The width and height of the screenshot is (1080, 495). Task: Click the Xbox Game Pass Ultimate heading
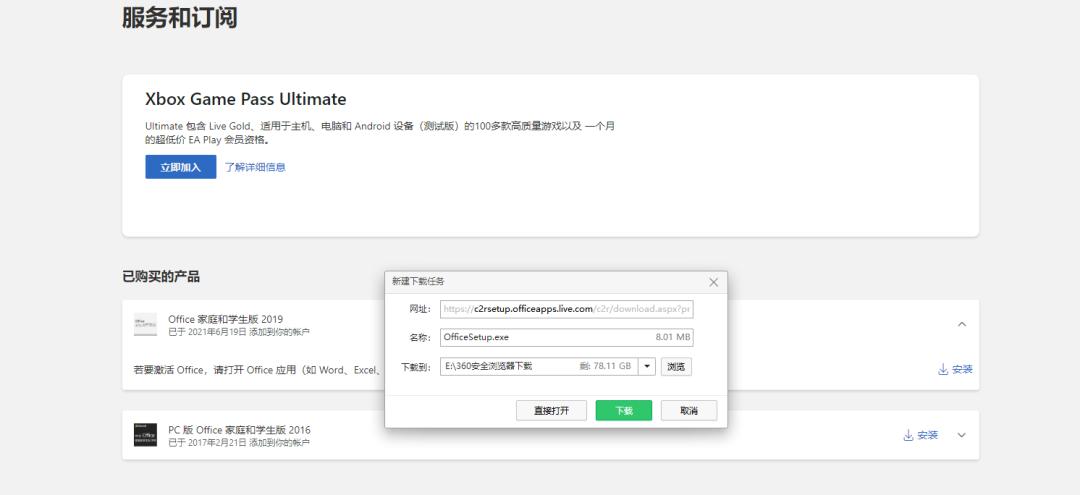[x=246, y=99]
